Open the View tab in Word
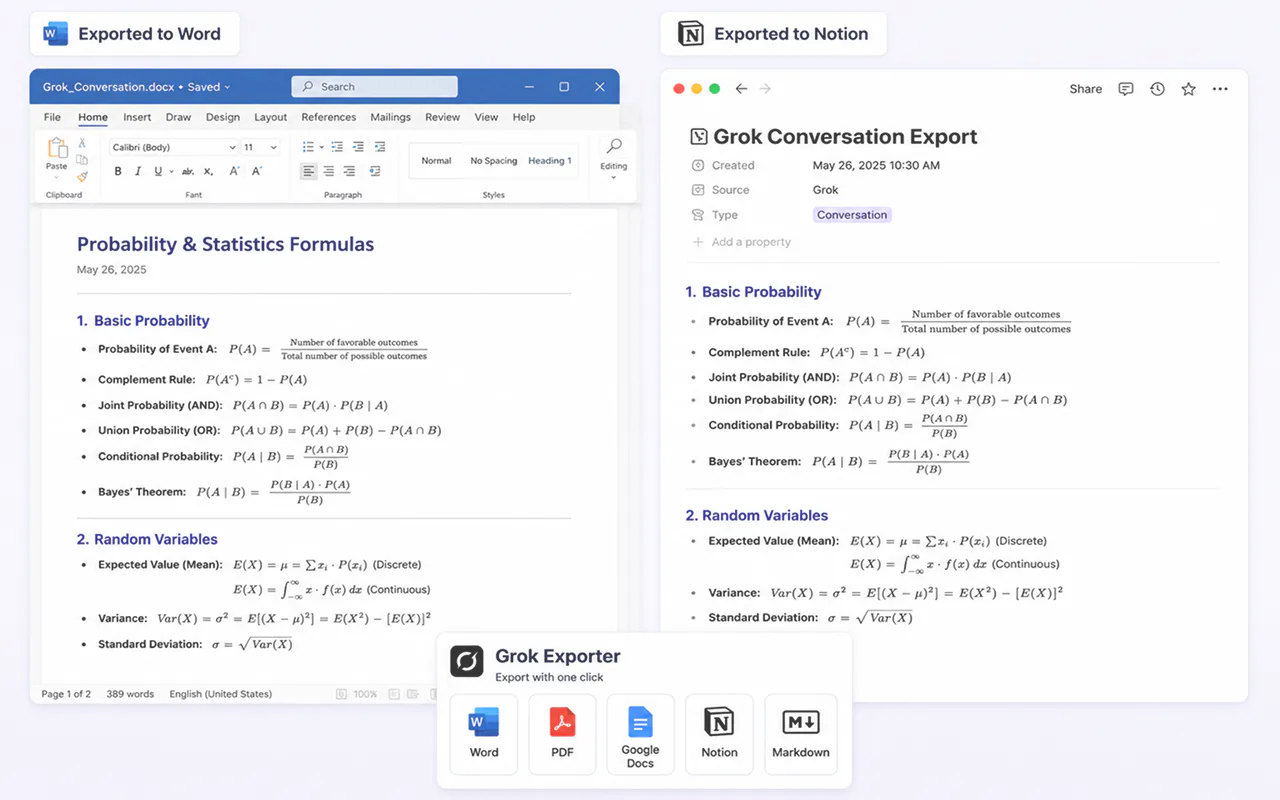Image resolution: width=1280 pixels, height=800 pixels. point(486,117)
